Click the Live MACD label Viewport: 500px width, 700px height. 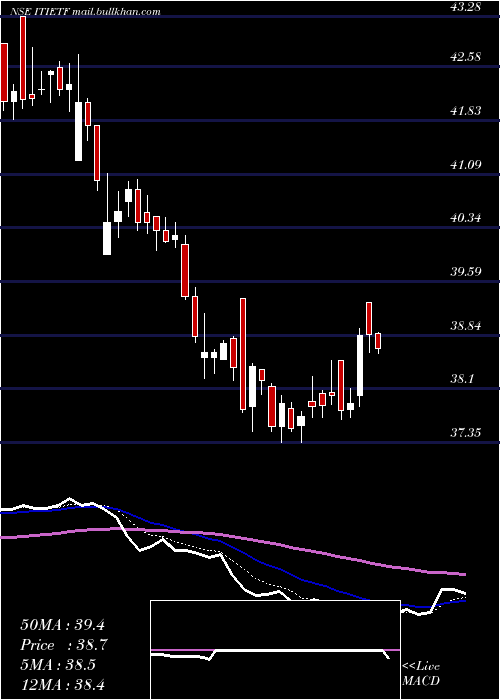(x=421, y=674)
